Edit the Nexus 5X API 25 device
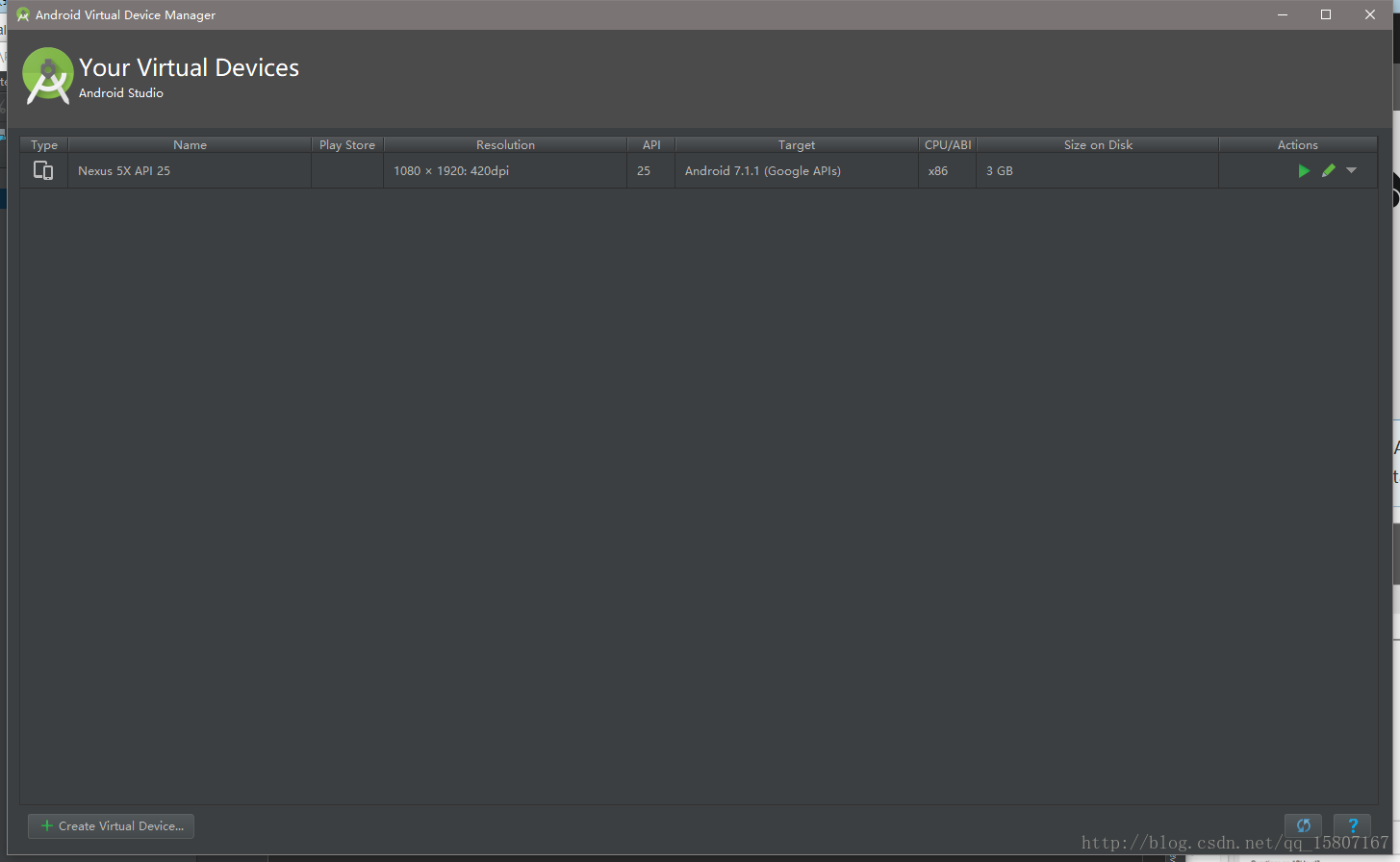1400x862 pixels. [x=1329, y=170]
